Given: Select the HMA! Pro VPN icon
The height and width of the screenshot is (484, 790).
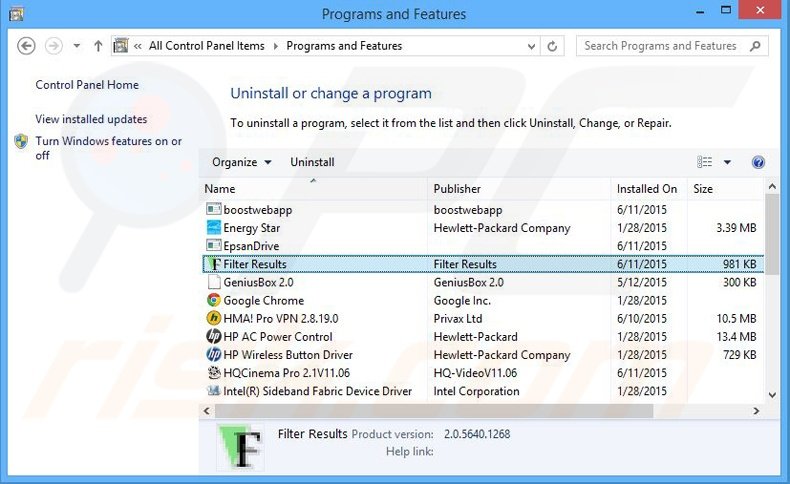Looking at the screenshot, I should pos(214,318).
